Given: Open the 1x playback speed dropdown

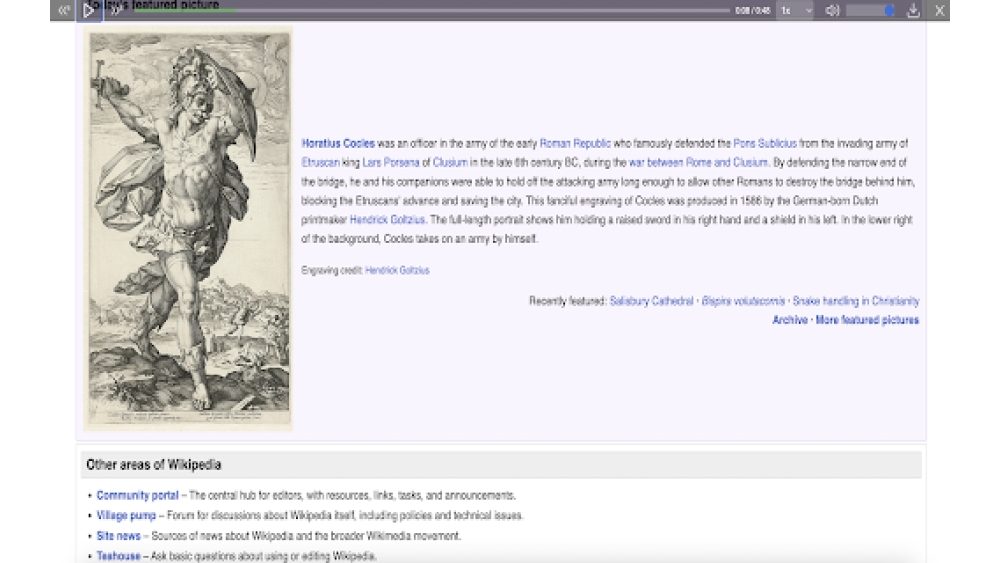Looking at the screenshot, I should coord(796,10).
